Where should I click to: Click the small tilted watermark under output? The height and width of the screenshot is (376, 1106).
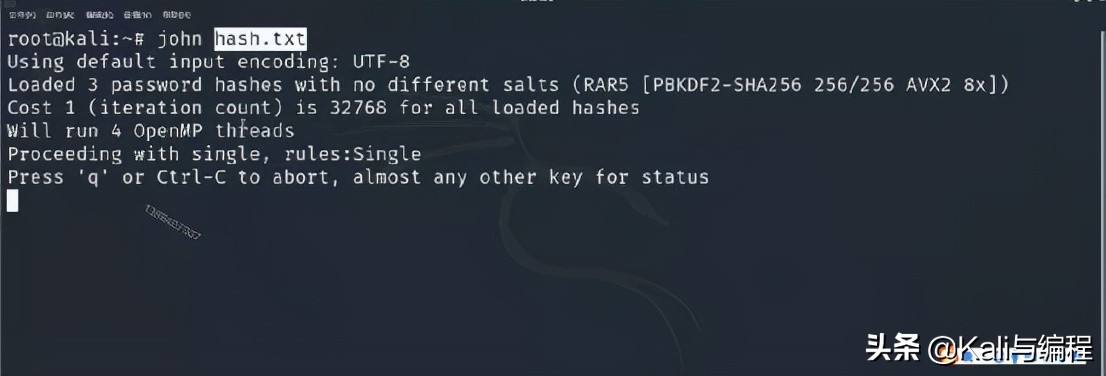click(x=173, y=222)
